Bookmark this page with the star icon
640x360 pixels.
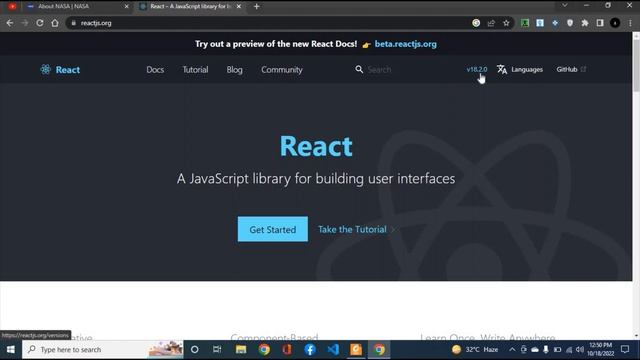506,23
